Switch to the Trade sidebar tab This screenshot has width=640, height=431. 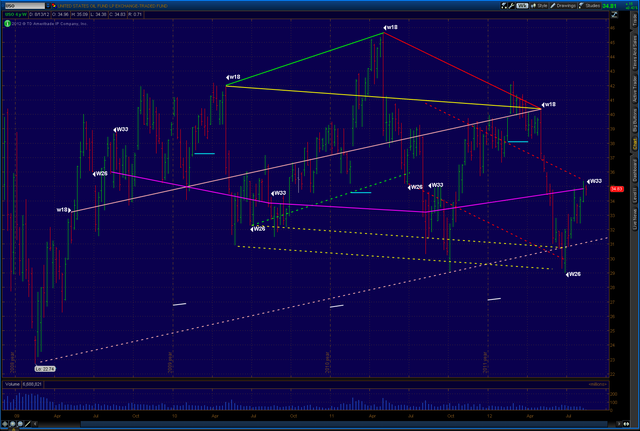pos(635,20)
